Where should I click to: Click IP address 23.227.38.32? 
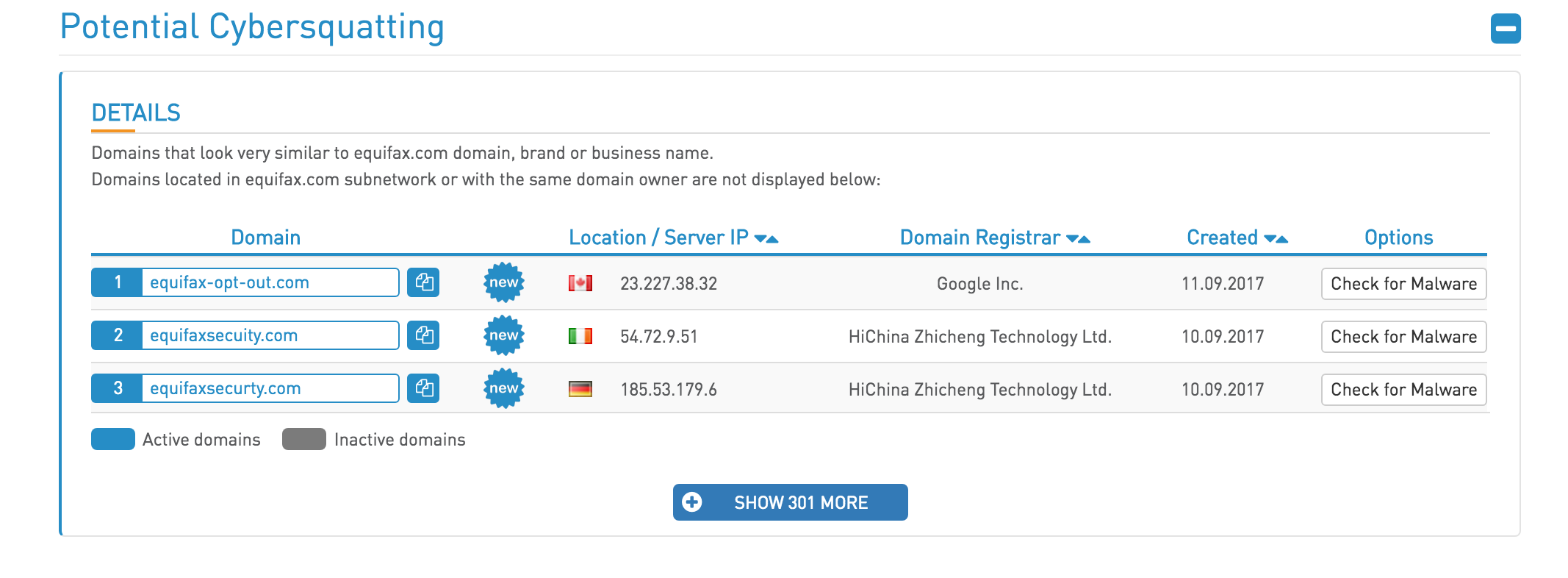[x=669, y=284]
